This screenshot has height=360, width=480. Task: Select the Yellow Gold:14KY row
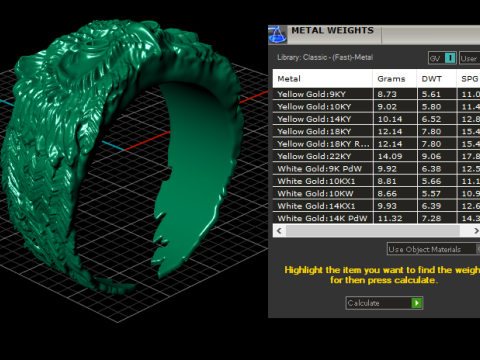pyautogui.click(x=376, y=119)
